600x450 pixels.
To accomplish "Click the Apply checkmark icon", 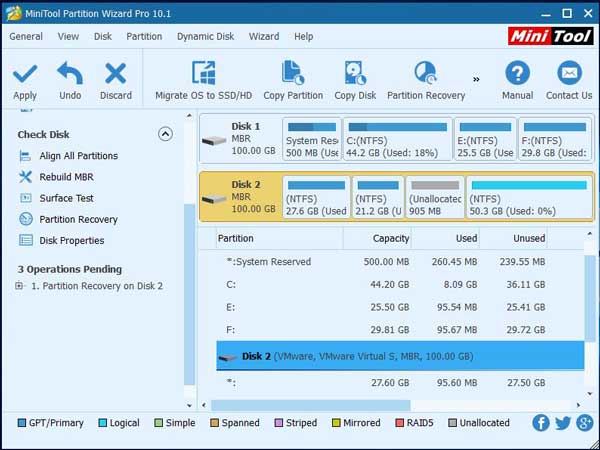I will (25, 74).
